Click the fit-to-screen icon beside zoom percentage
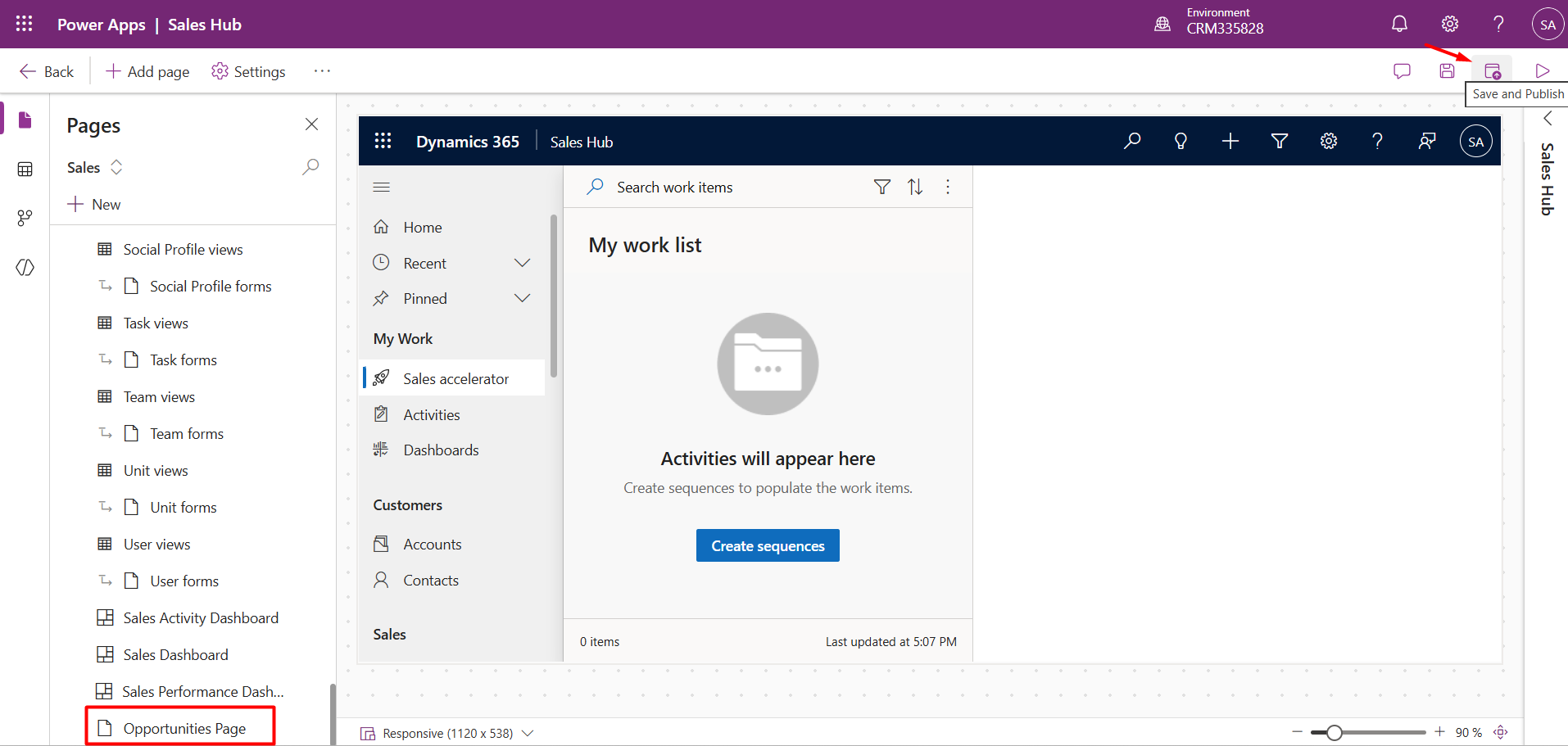1568x746 pixels. coord(1501,732)
